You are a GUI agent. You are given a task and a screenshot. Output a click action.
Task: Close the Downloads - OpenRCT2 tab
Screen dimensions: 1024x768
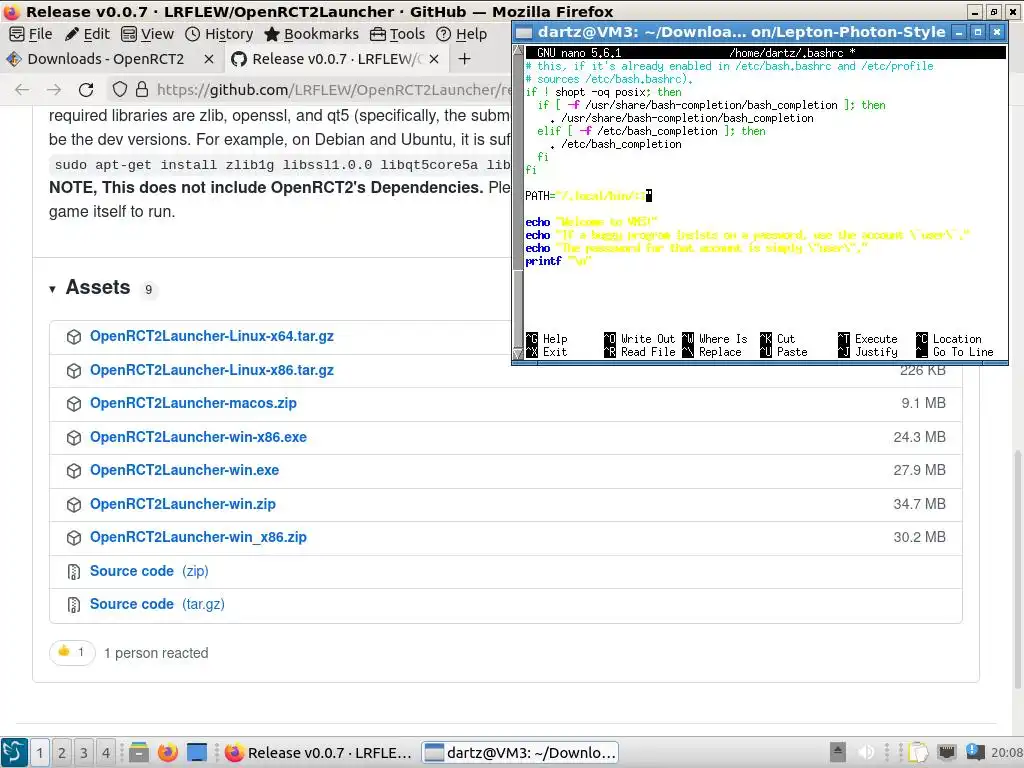point(208,59)
